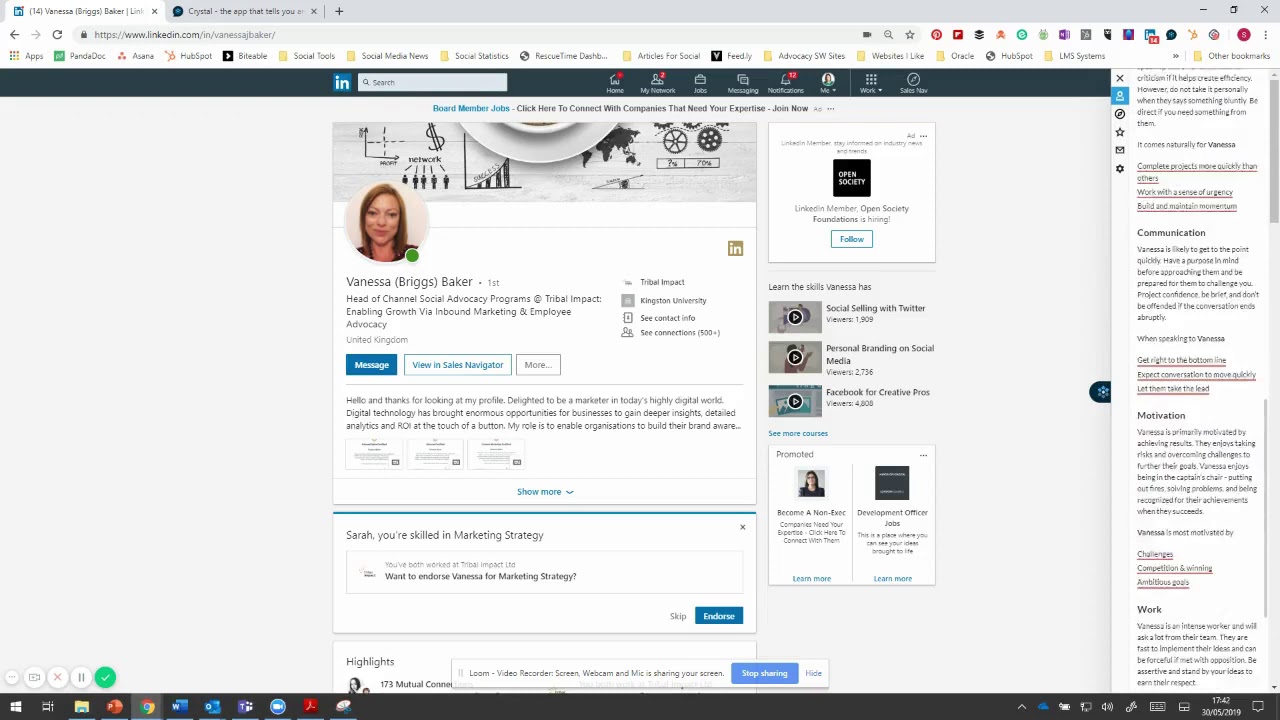
Task: Pause the Loom recording
Action: 81,677
